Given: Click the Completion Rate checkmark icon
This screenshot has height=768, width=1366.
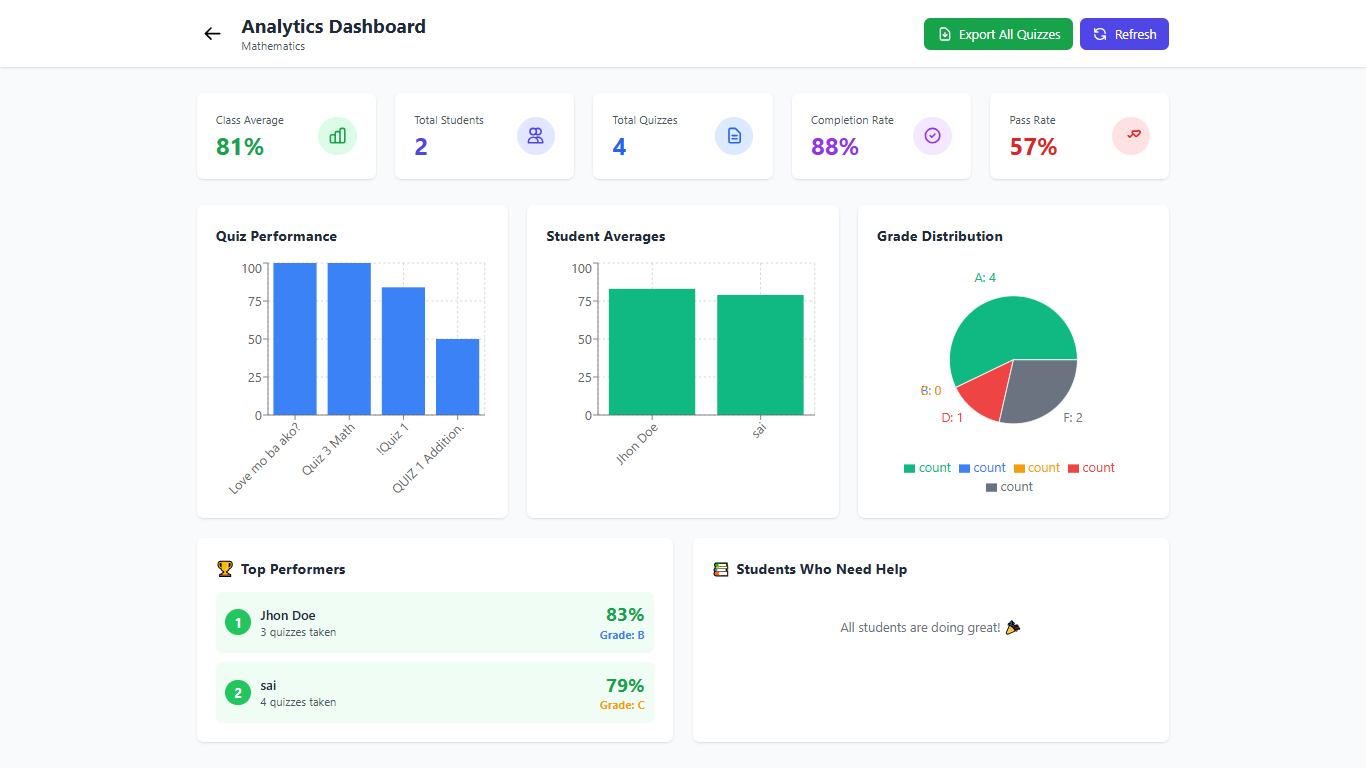Looking at the screenshot, I should click(x=932, y=136).
